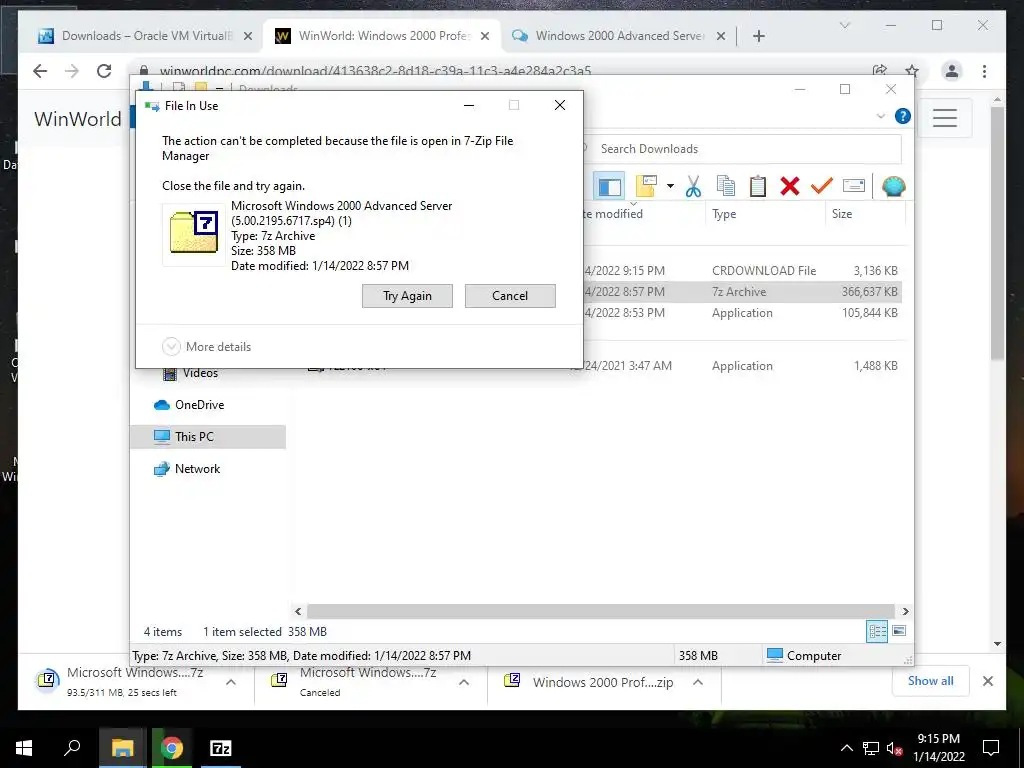The height and width of the screenshot is (768, 1024).
Task: Click the 7z archive icon in the dialog
Action: click(194, 233)
